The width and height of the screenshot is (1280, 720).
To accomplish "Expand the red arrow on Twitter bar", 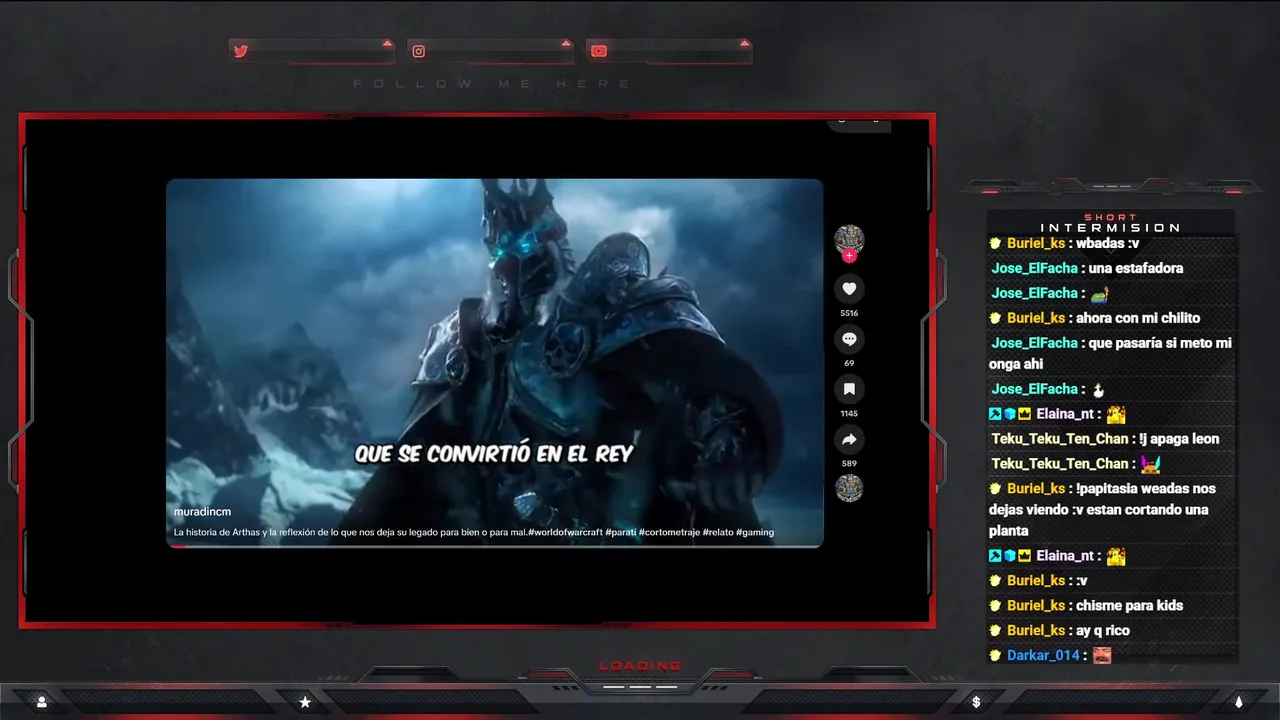I will pyautogui.click(x=387, y=43).
